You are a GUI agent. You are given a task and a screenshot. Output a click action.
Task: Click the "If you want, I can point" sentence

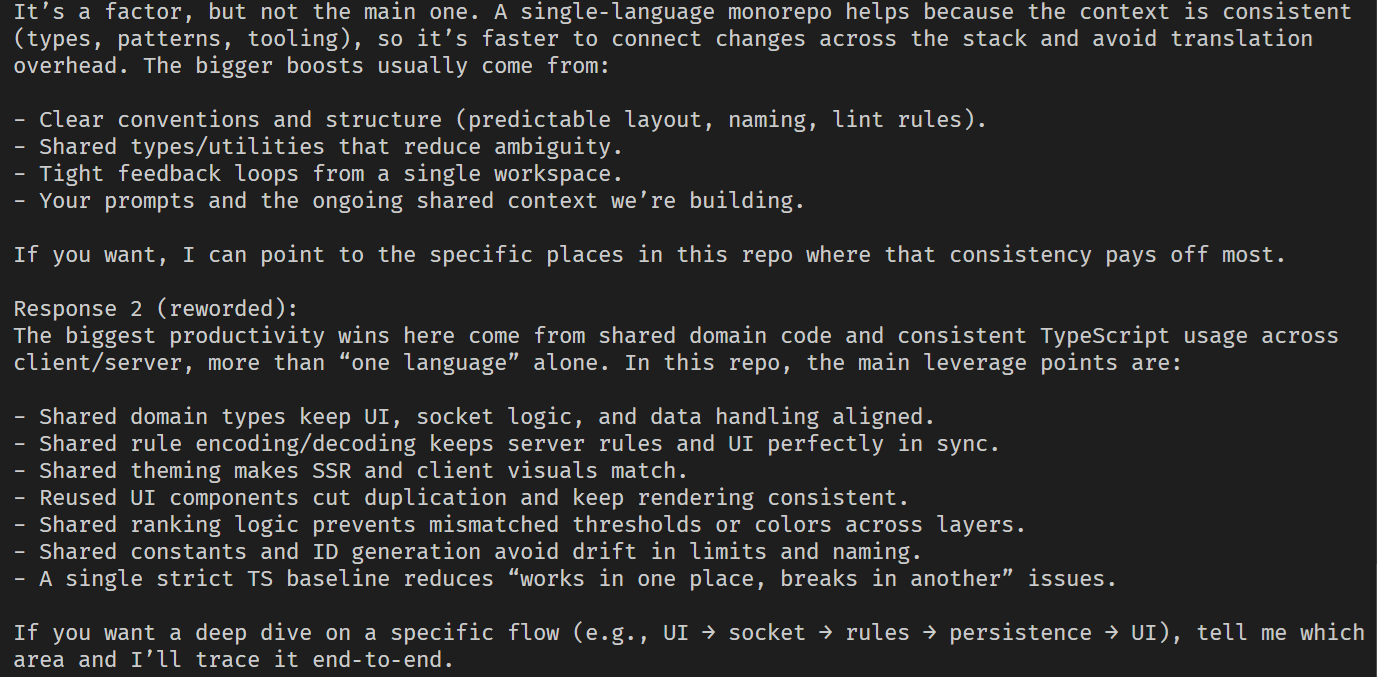click(x=649, y=255)
